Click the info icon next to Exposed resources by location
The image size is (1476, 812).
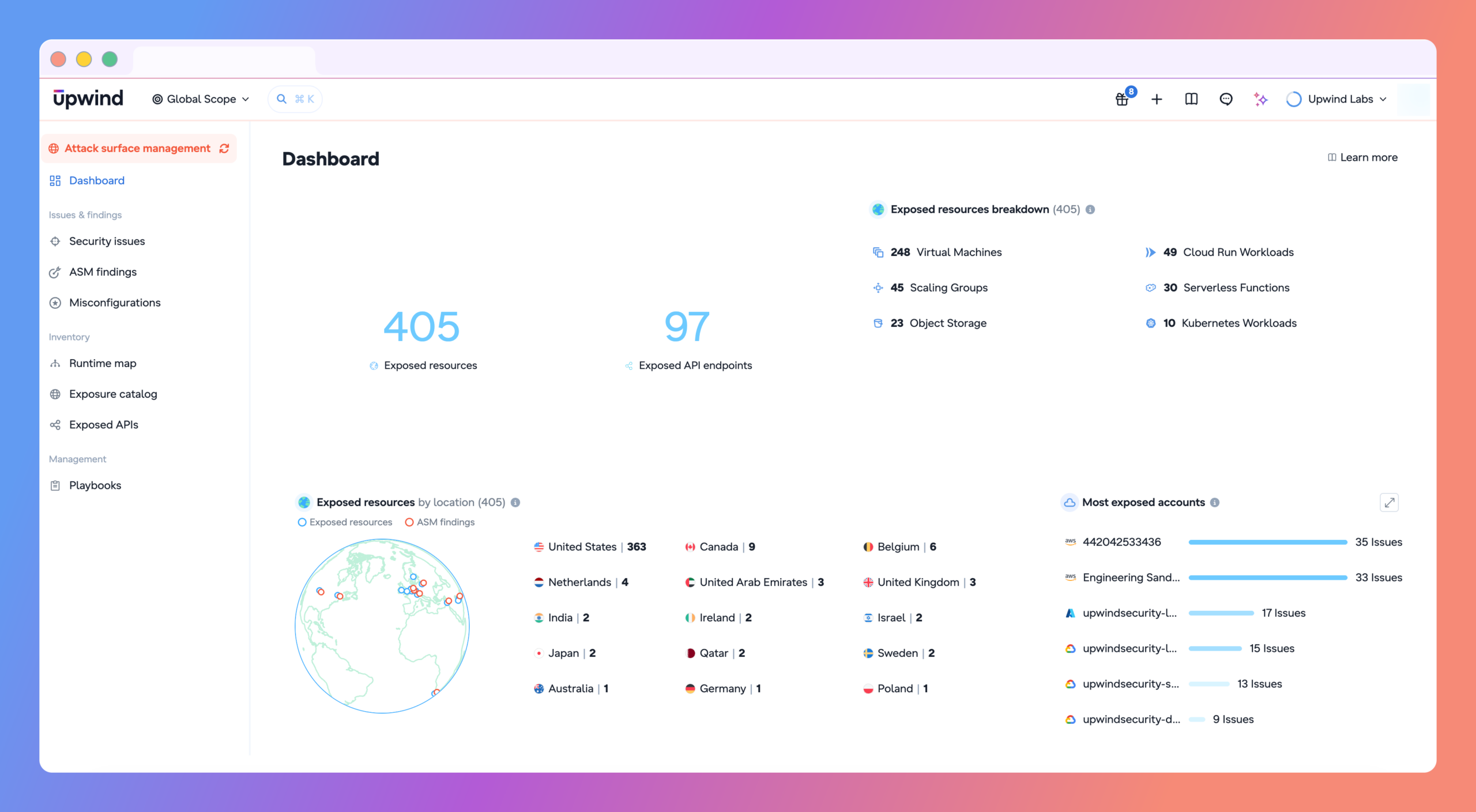click(x=515, y=503)
